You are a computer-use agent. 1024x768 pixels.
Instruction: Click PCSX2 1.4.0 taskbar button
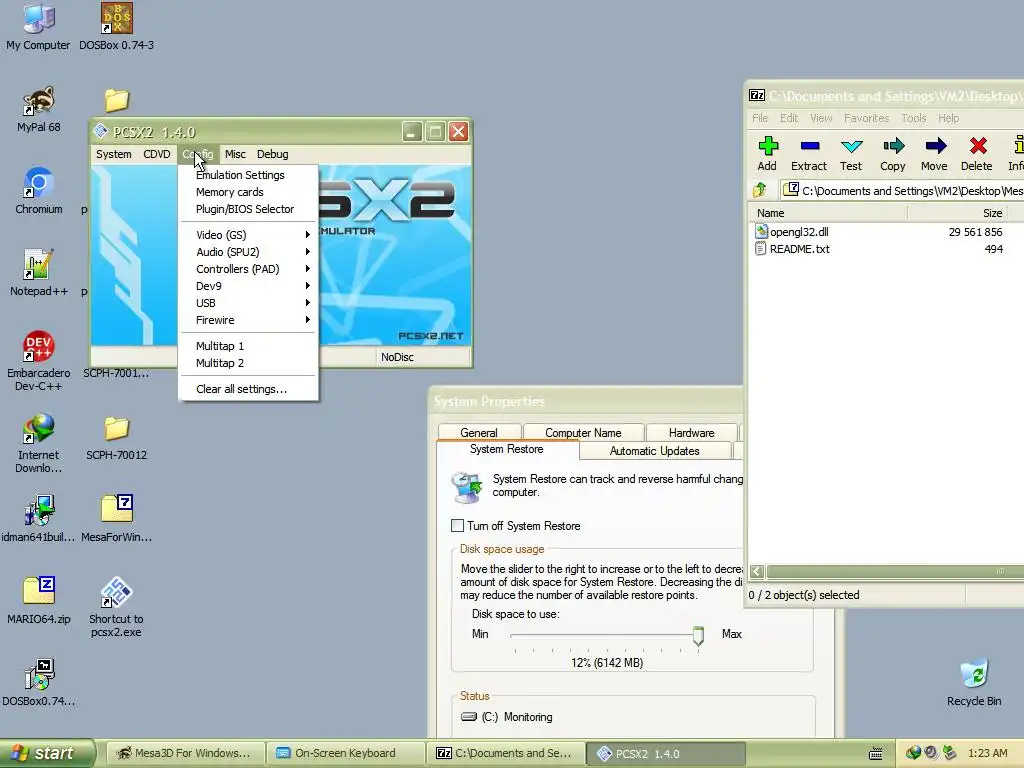pyautogui.click(x=666, y=753)
